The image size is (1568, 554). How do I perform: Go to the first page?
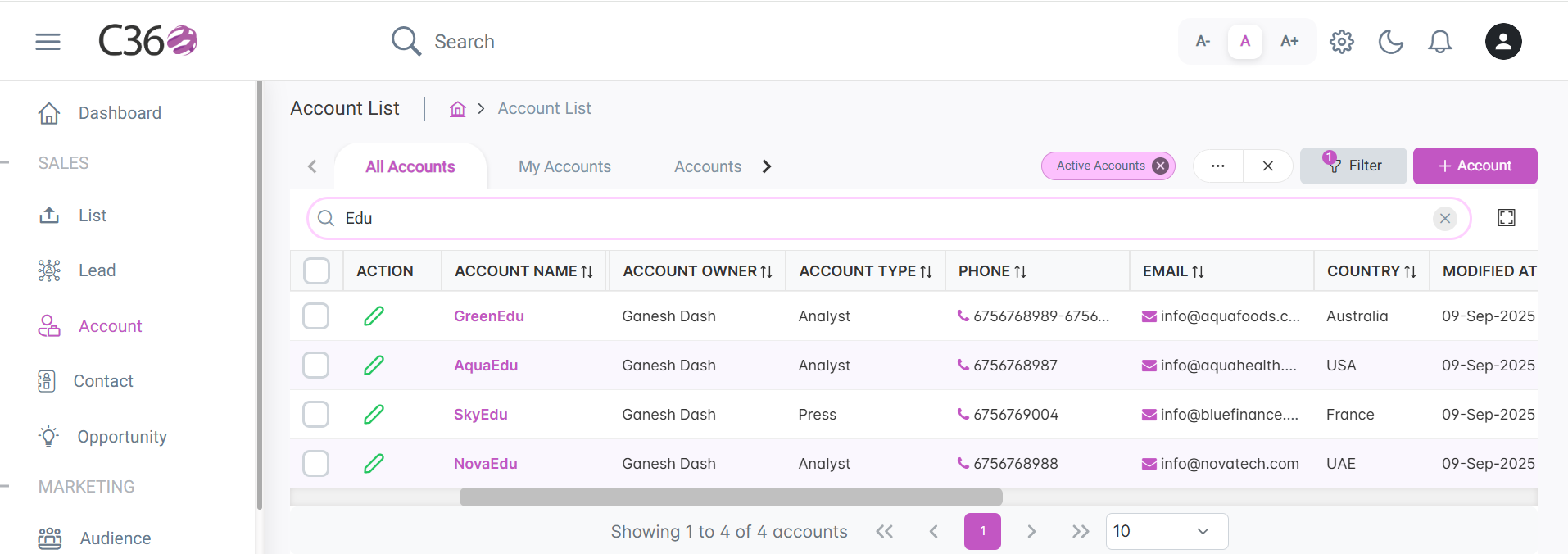[x=885, y=531]
